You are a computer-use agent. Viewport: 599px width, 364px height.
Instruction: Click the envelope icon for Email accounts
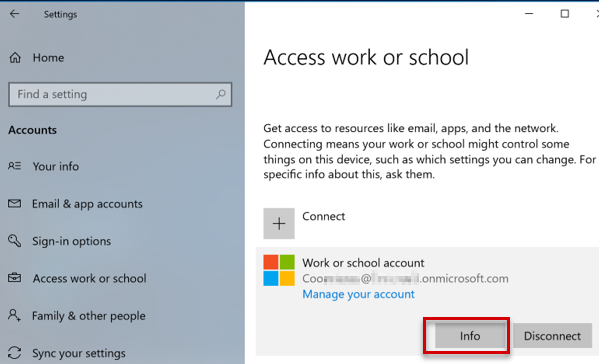15,203
